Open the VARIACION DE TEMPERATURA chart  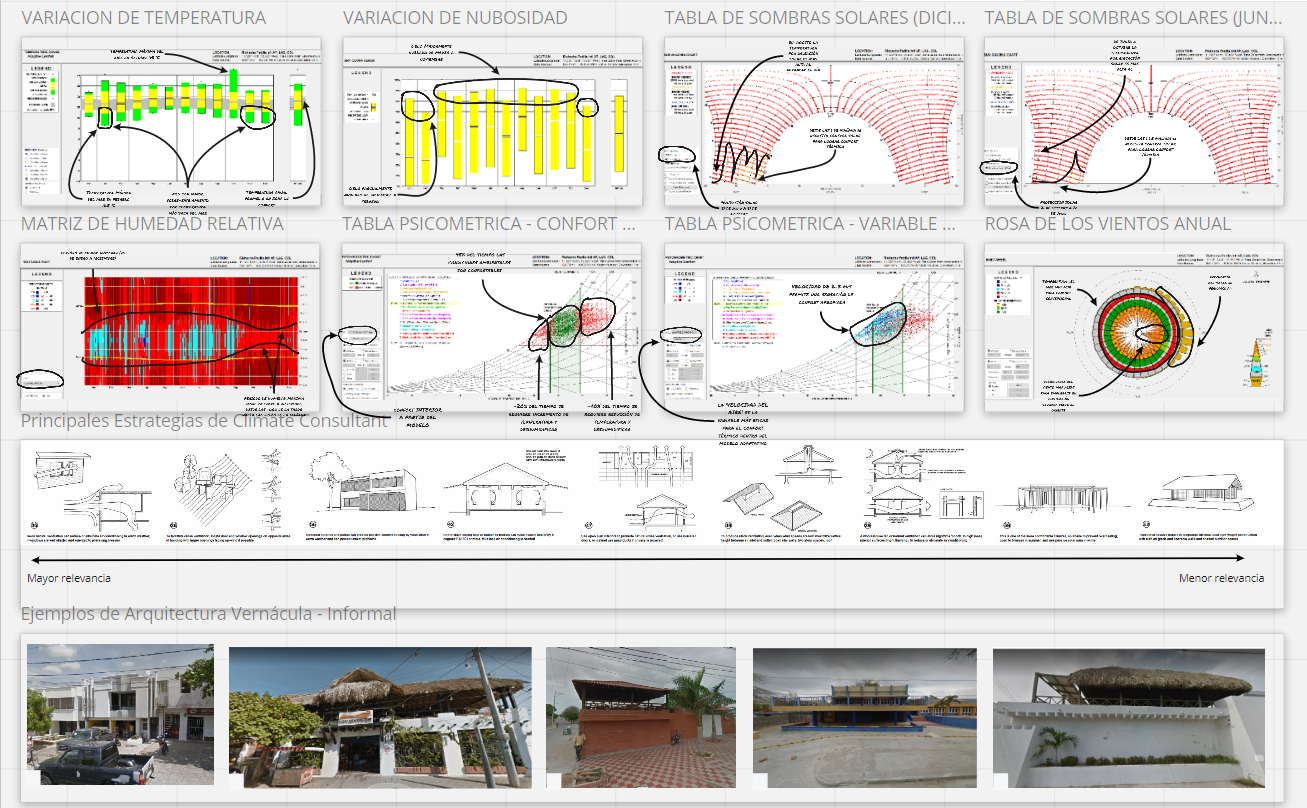pyautogui.click(x=170, y=120)
